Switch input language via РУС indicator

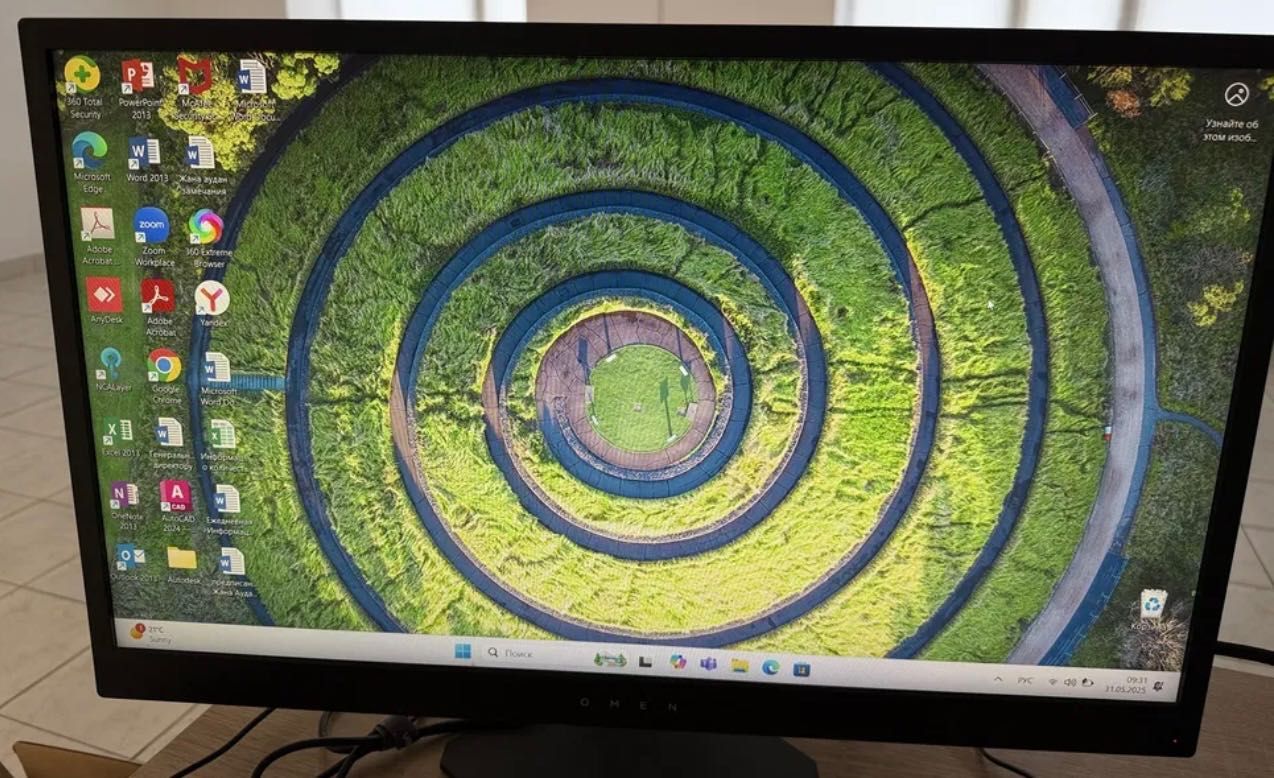coord(1025,680)
